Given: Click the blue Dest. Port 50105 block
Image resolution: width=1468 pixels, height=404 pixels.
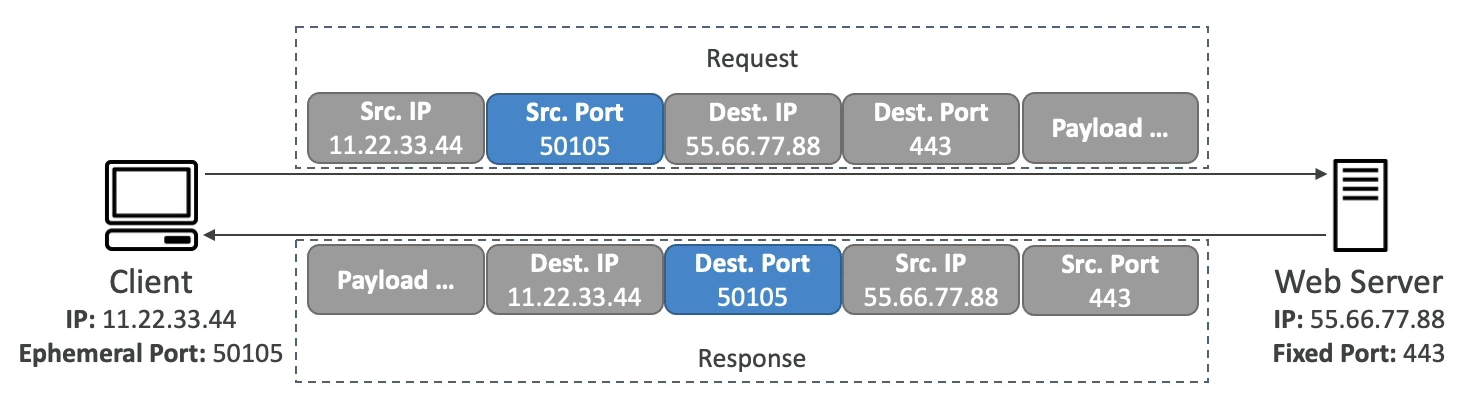Looking at the screenshot, I should pyautogui.click(x=753, y=281).
